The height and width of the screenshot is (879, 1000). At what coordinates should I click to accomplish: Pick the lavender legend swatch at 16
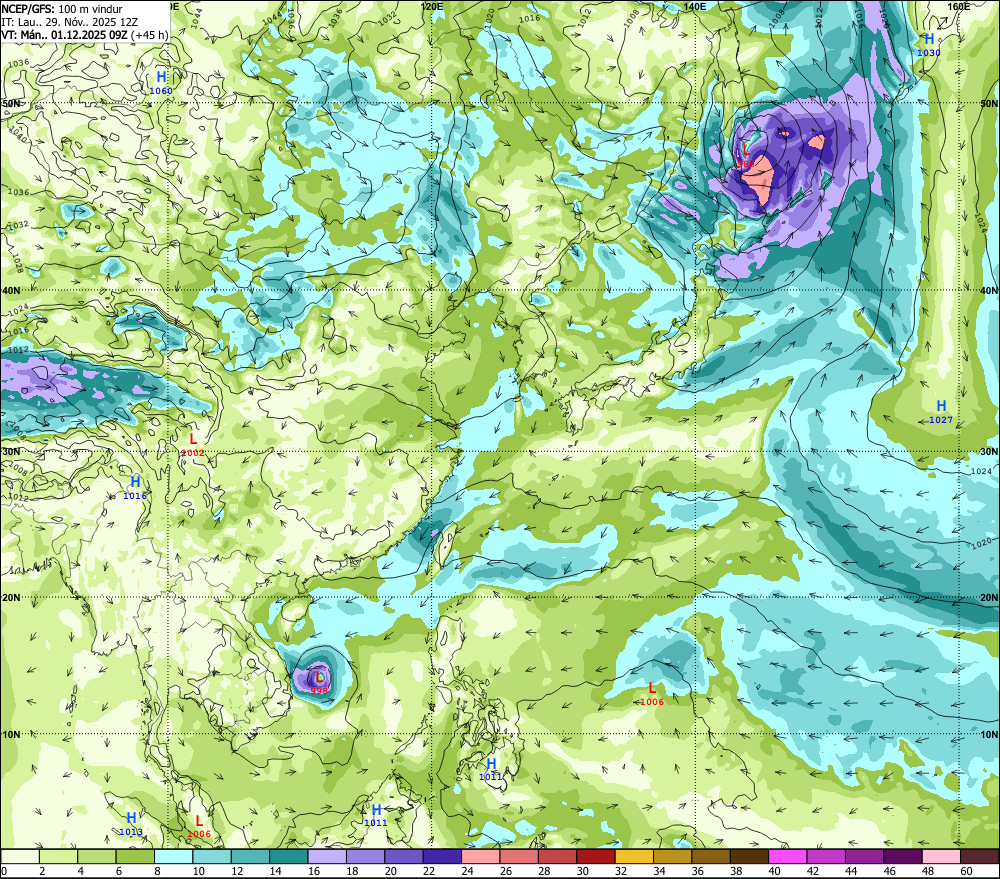pos(327,857)
